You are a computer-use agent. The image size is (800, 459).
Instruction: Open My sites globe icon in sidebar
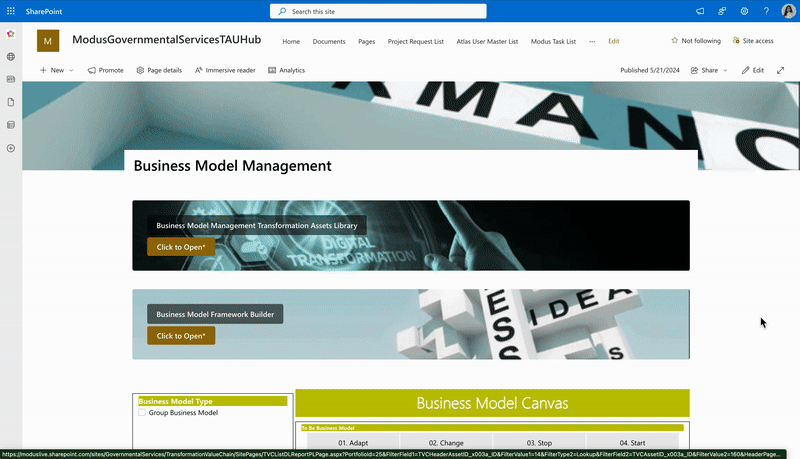(x=11, y=57)
